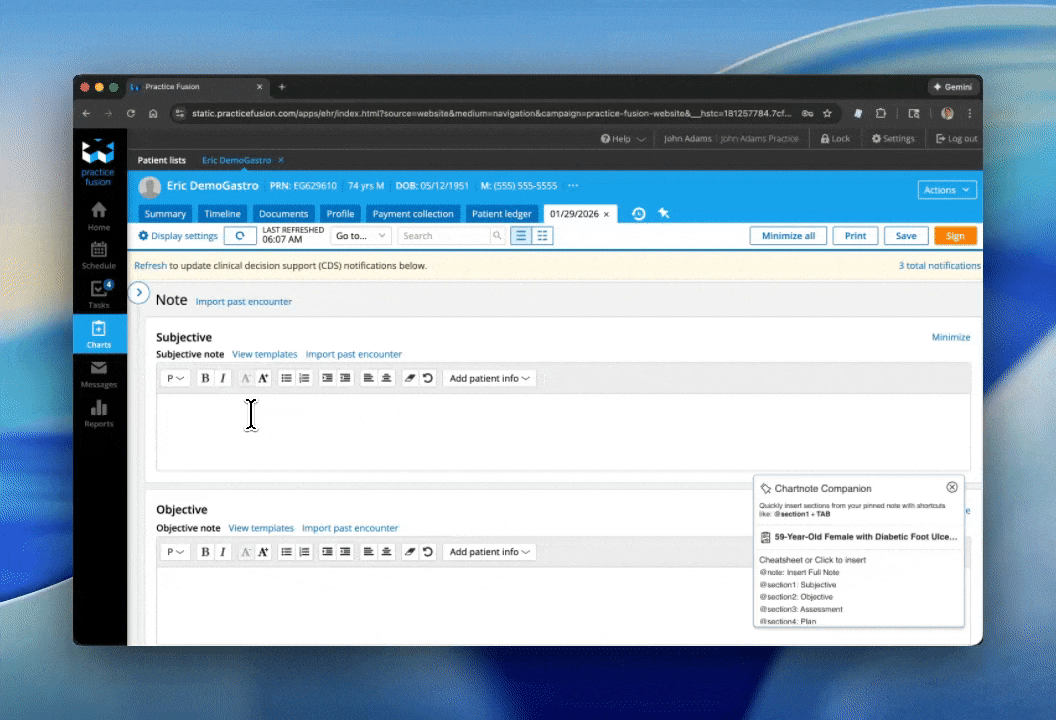Switch to two-column layout view
Viewport: 1056px width, 720px height.
click(542, 236)
